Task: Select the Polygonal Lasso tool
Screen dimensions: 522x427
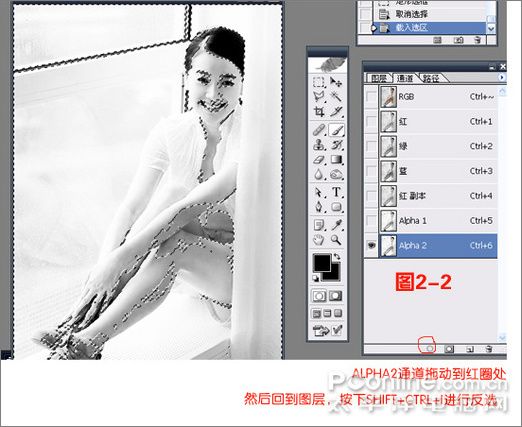Action: click(x=319, y=97)
